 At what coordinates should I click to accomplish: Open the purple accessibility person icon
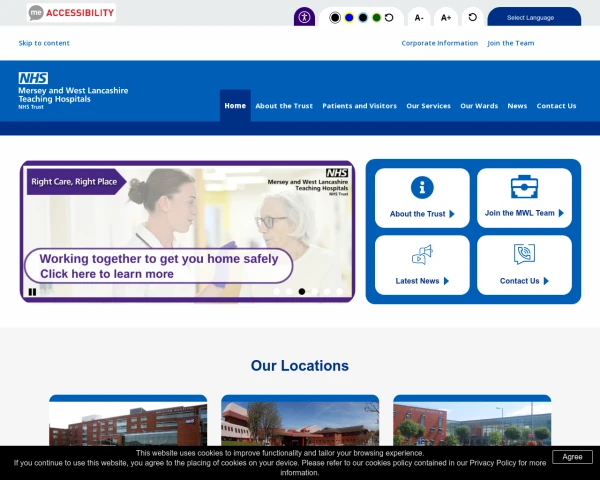(x=304, y=17)
